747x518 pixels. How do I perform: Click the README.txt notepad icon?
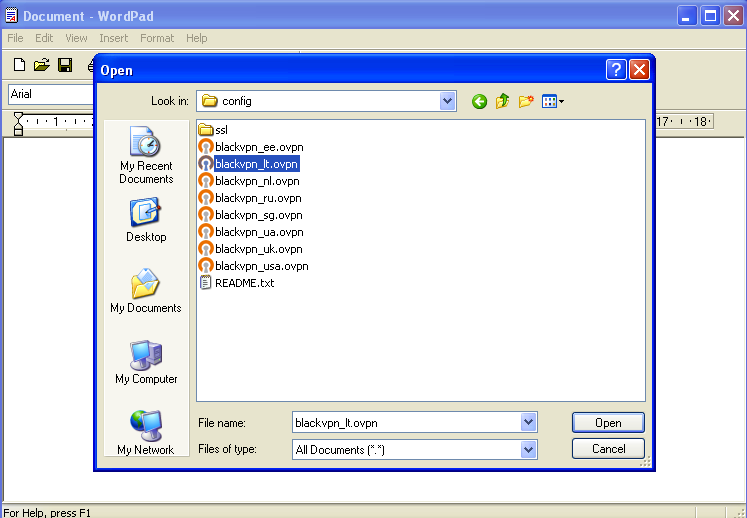pos(205,283)
